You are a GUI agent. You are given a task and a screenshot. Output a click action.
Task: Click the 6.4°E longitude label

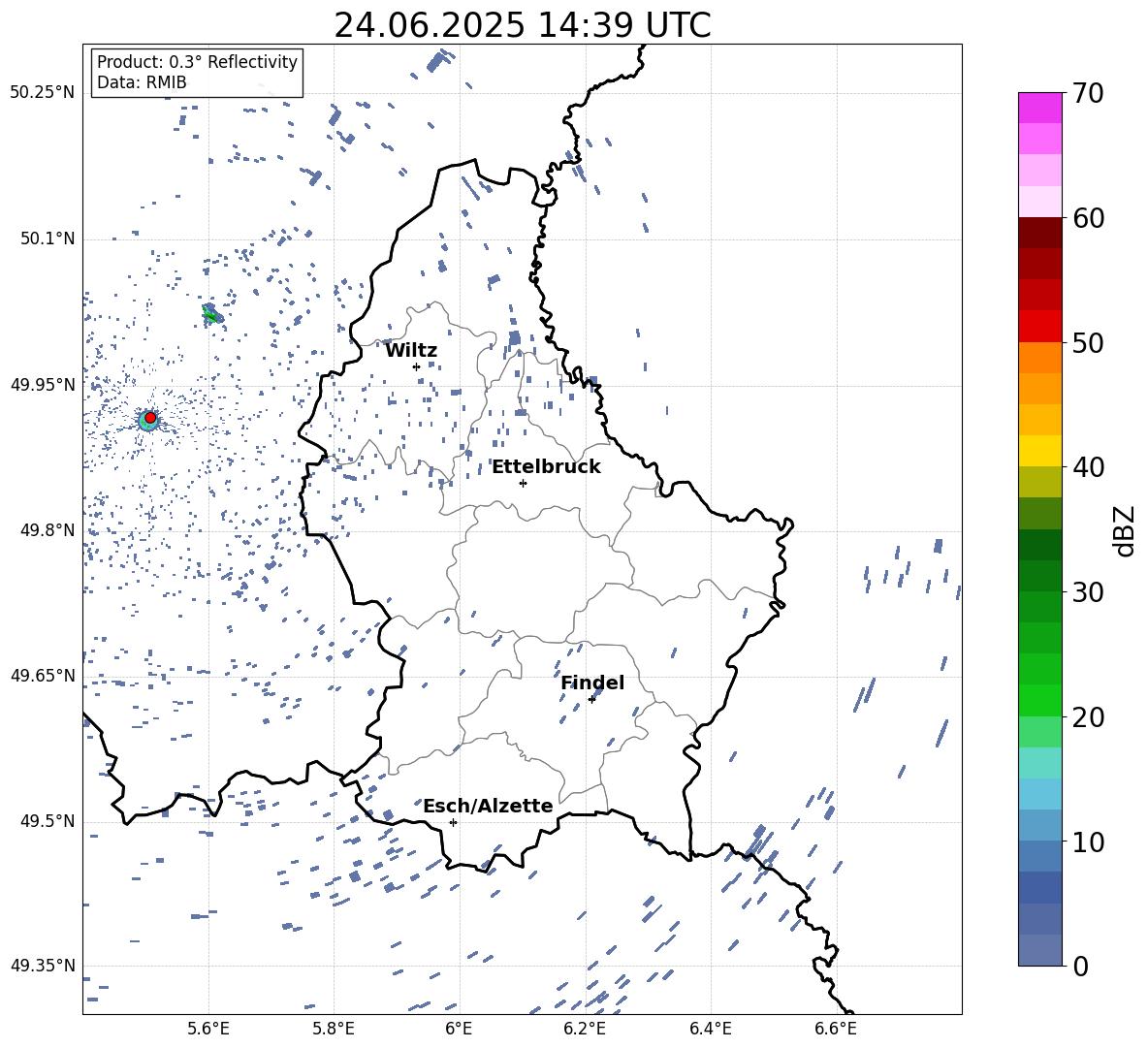tap(710, 1029)
